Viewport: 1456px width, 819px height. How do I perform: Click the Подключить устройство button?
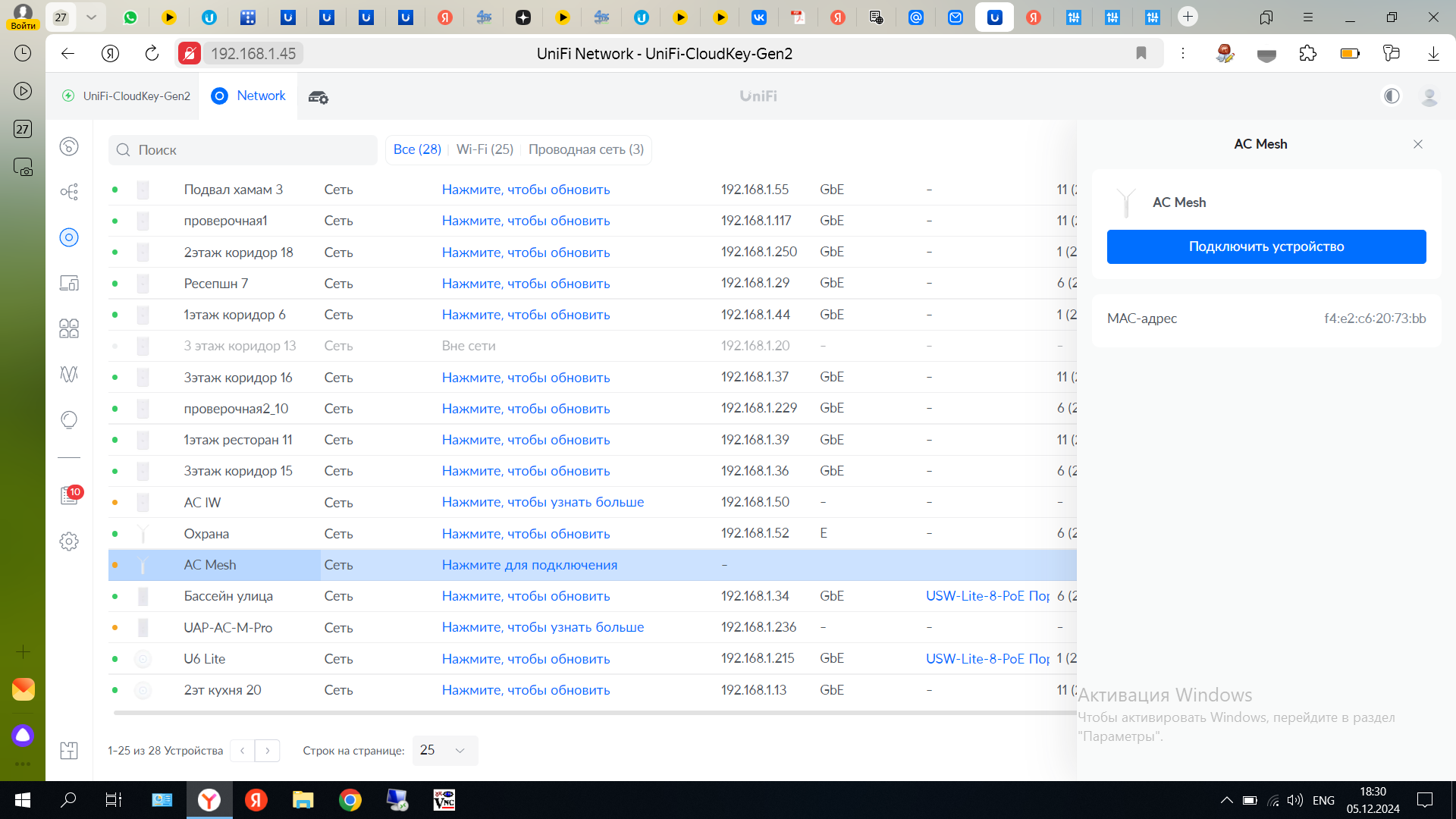click(x=1266, y=246)
